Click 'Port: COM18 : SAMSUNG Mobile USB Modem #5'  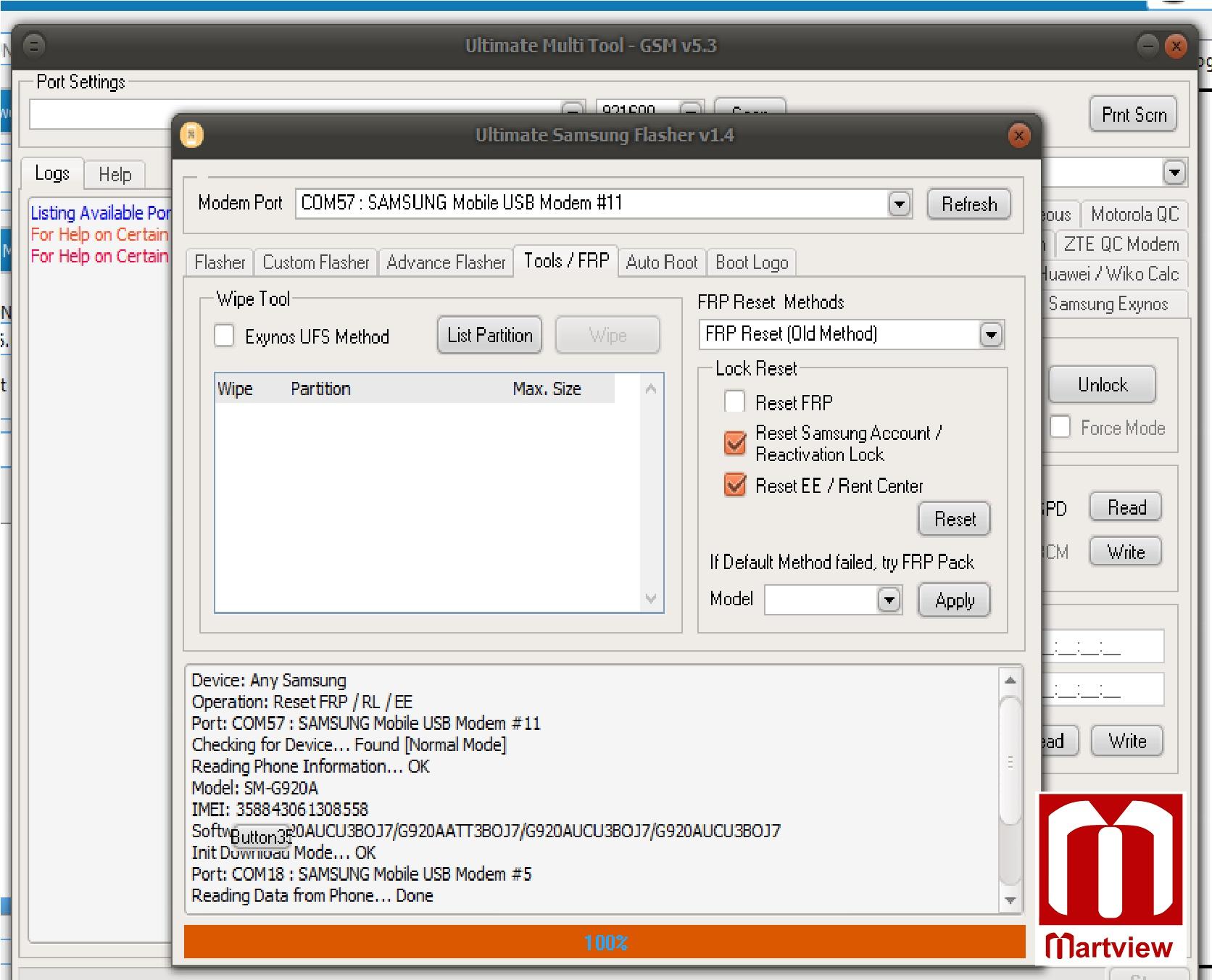361,874
